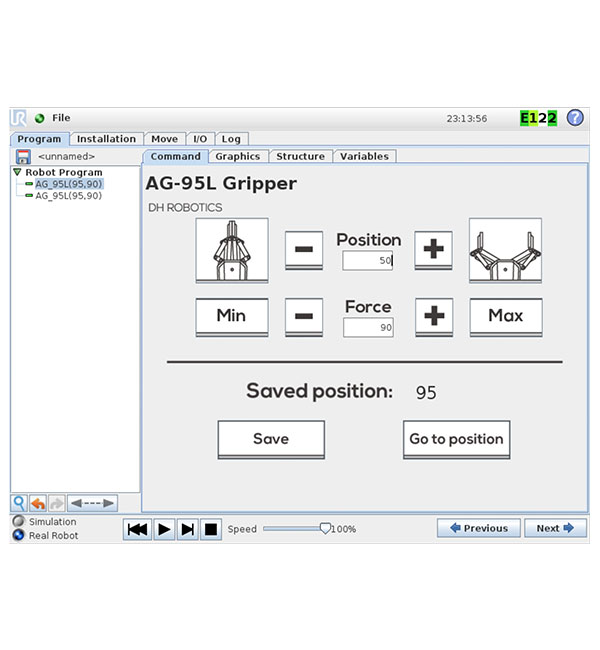Viewport: 600px width, 650px height.
Task: Open the I/O tab
Action: 200,139
